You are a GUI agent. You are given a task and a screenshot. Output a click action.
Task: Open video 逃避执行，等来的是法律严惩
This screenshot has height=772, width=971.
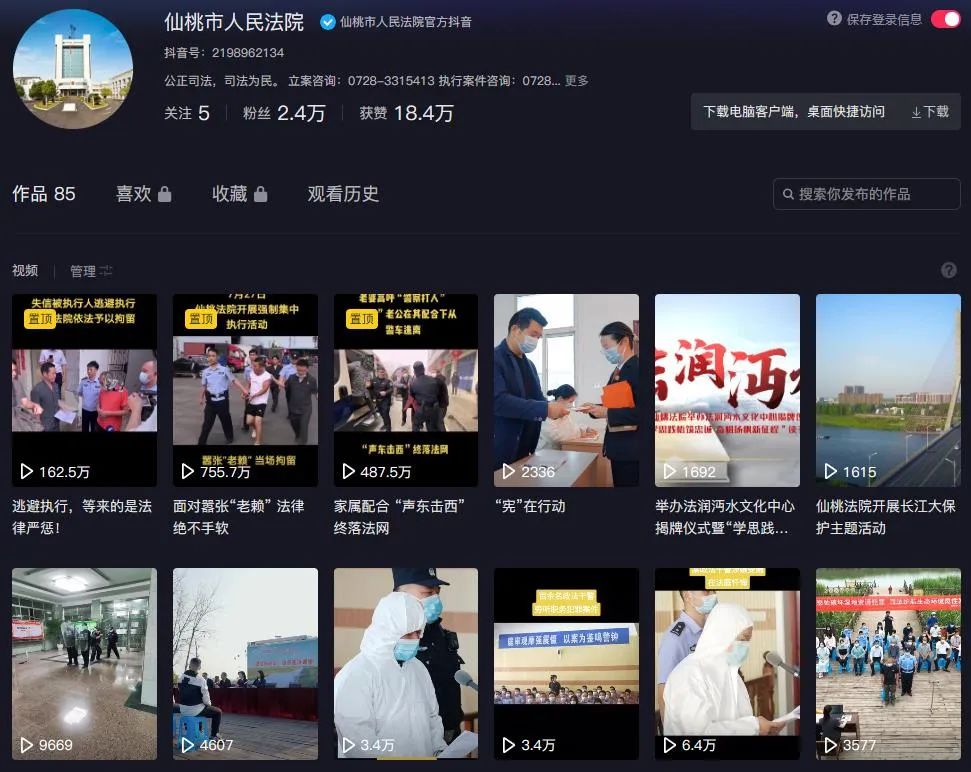(x=84, y=390)
